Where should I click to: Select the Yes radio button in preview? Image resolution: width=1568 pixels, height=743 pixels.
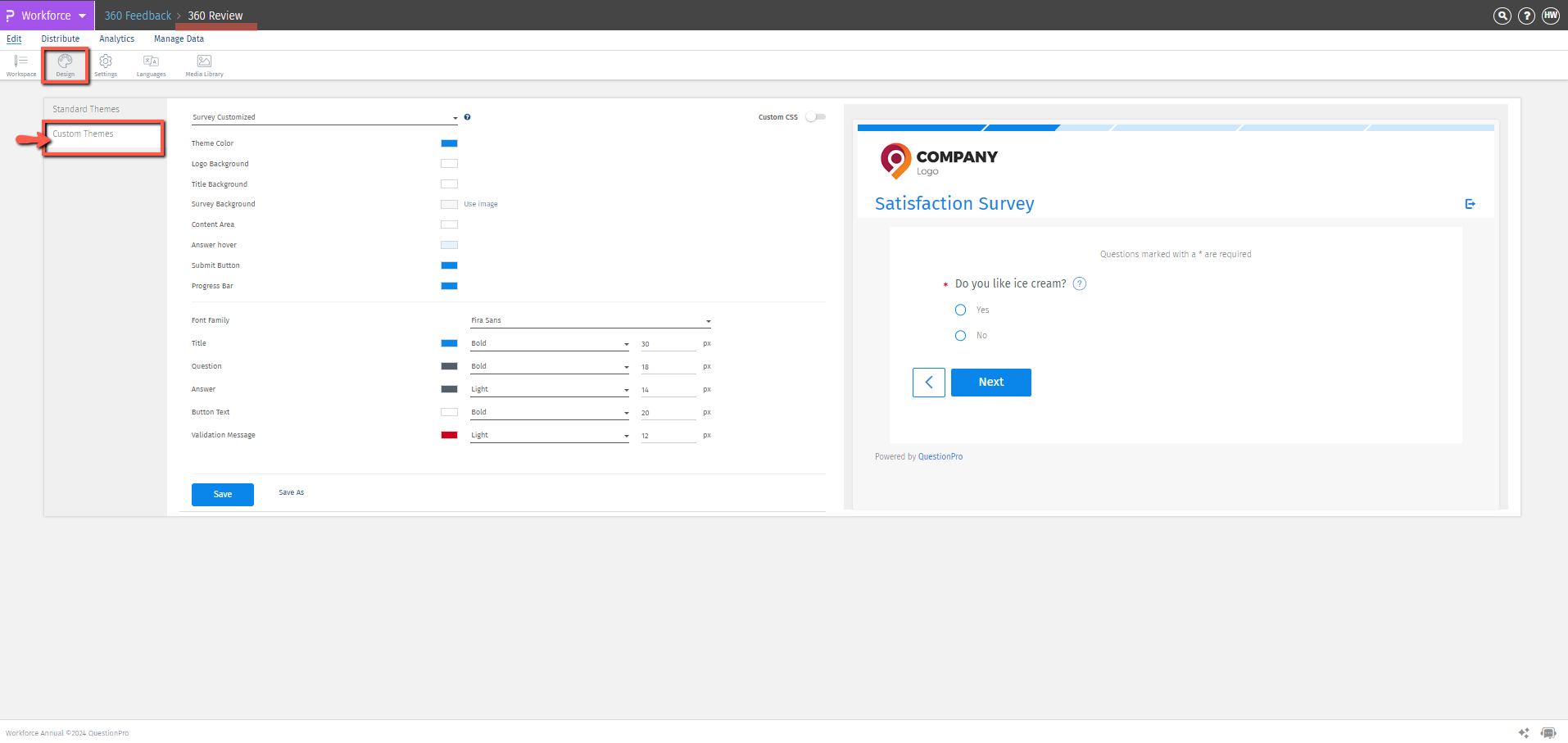960,310
